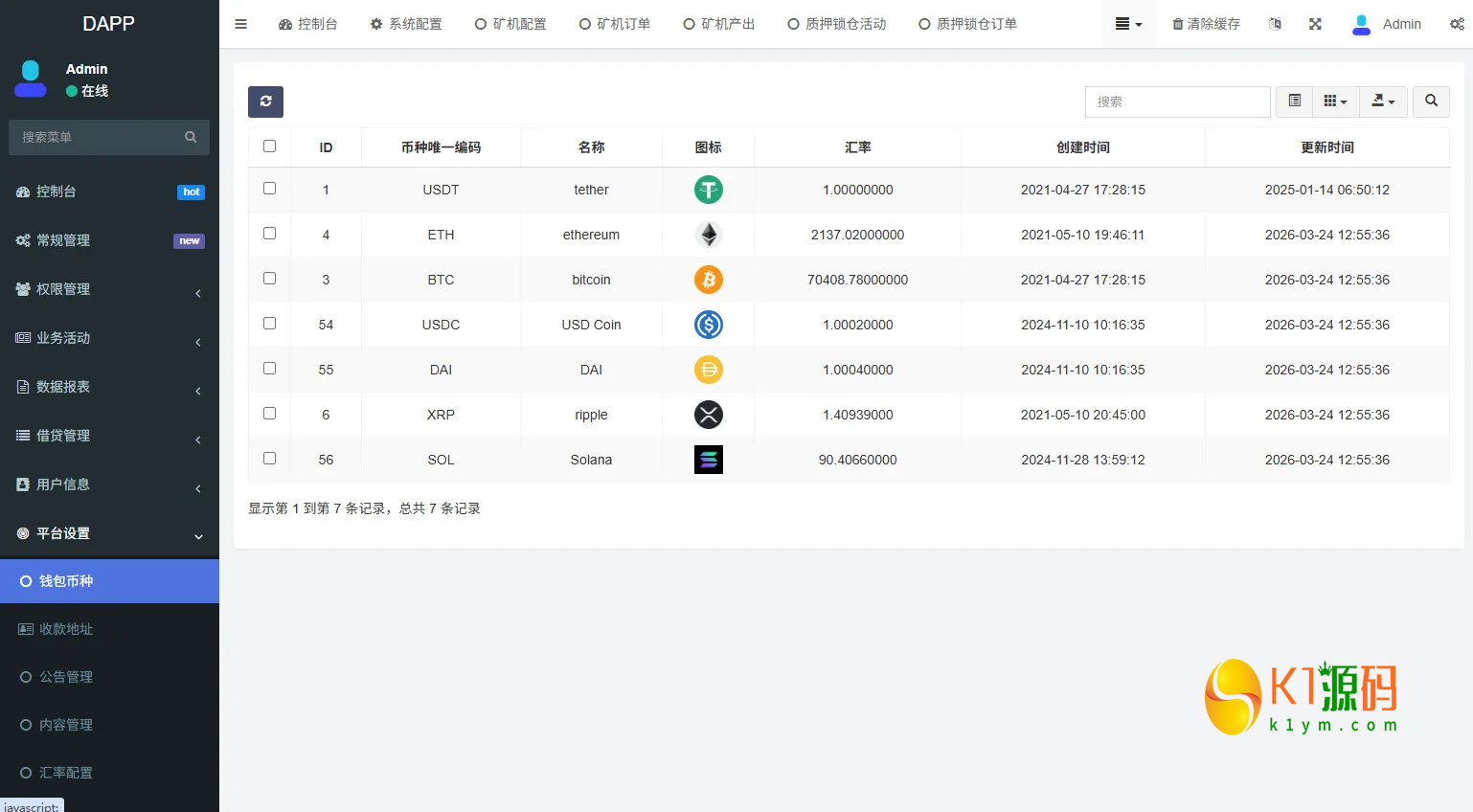
Task: Click the sidebar Admin user name
Action: pos(87,69)
